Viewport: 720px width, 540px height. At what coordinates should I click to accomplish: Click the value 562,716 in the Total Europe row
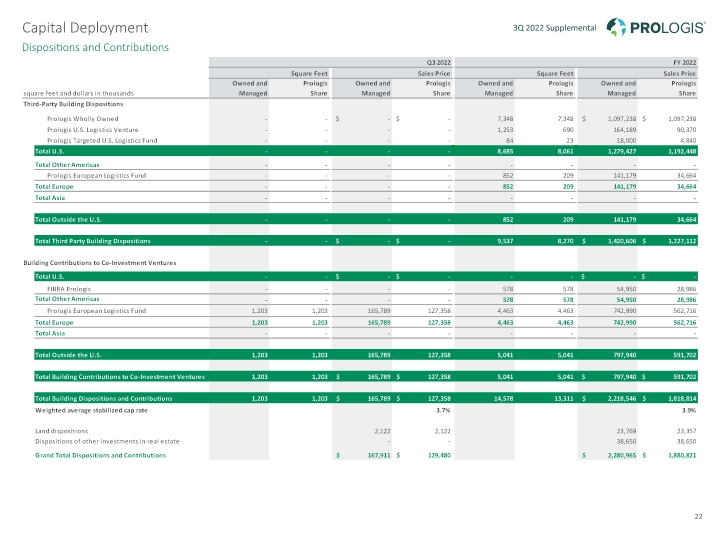(685, 323)
